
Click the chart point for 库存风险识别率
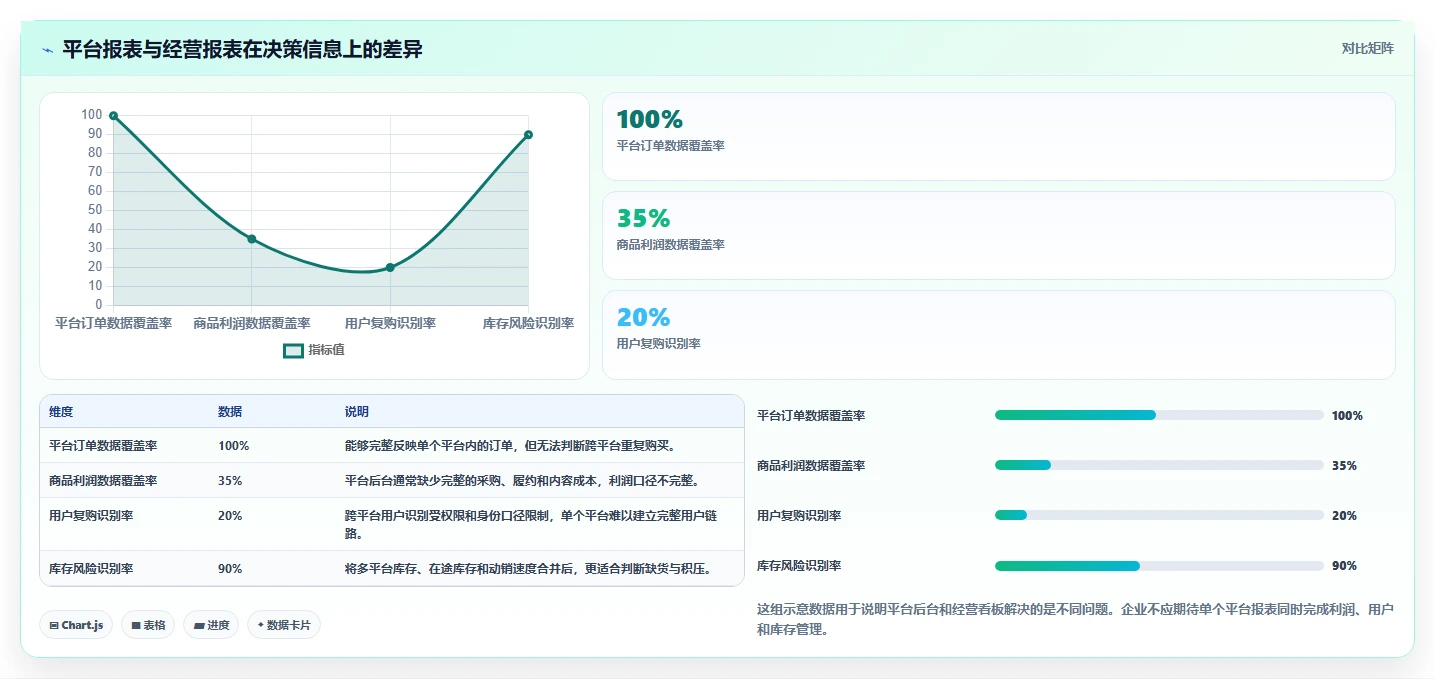pos(528,135)
